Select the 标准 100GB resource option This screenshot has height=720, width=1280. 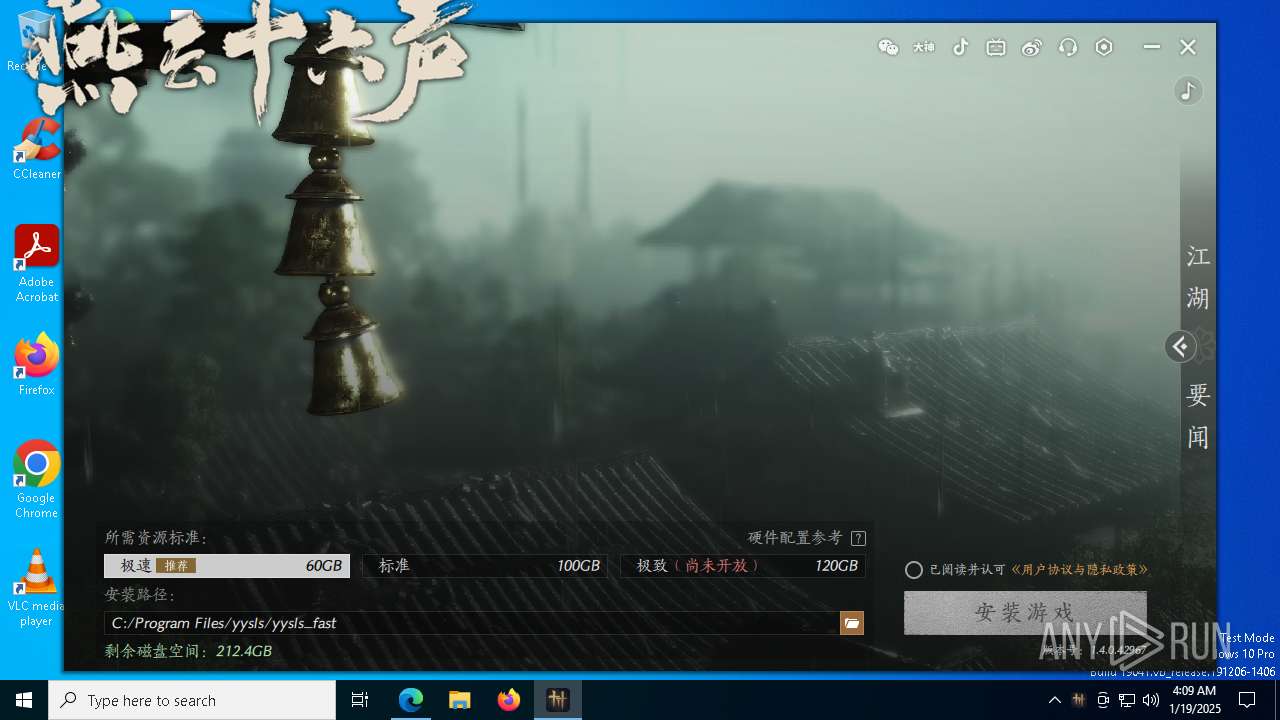tap(485, 566)
